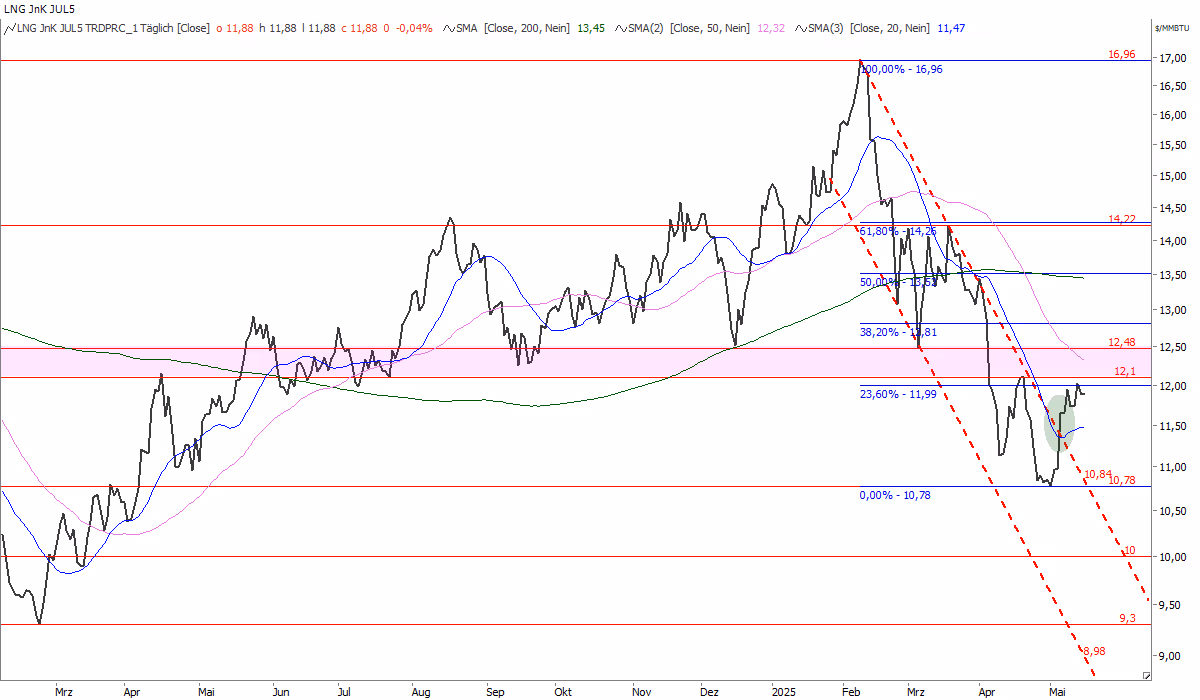
Task: Click the percent change '-0,04%' in legend
Action: click(413, 28)
